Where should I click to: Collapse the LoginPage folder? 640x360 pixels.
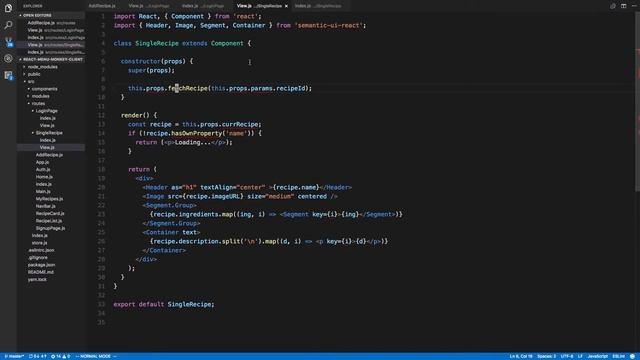point(46,111)
